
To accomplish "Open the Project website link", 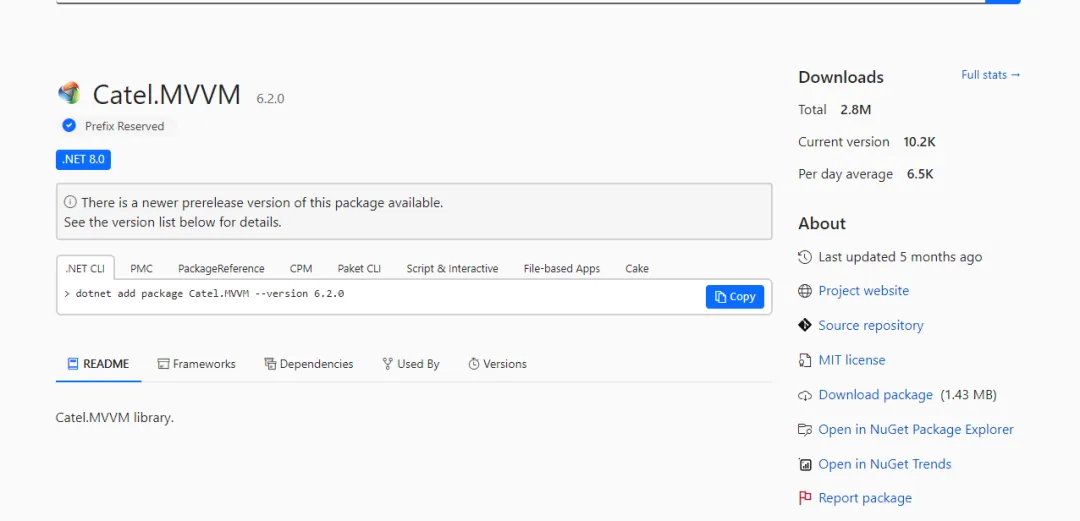I will pos(864,291).
